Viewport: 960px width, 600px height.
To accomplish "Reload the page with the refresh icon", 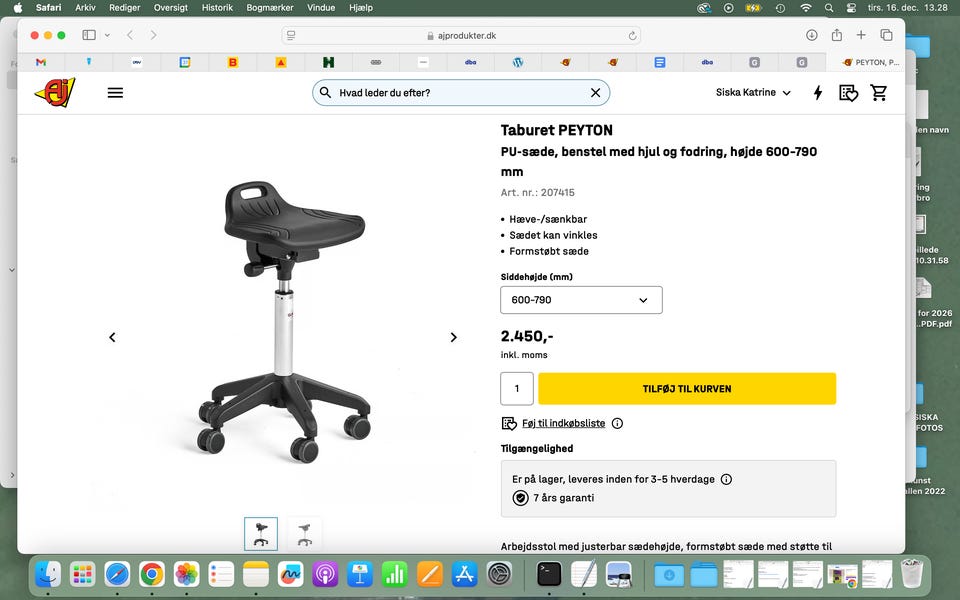I will click(x=632, y=36).
